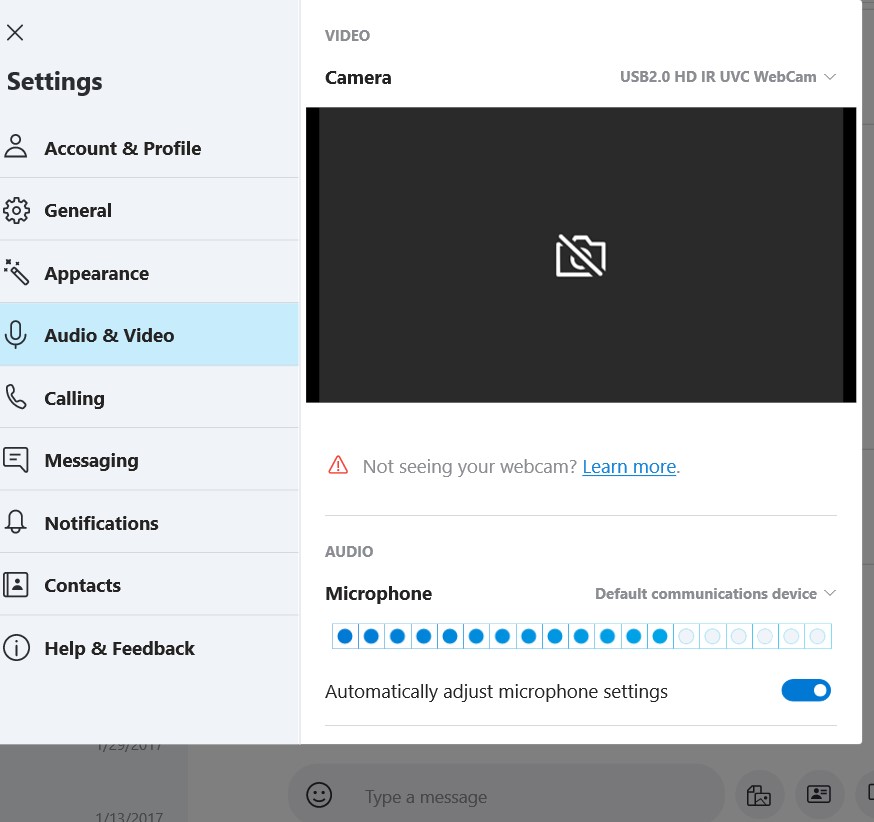Click the Contacts card icon
The width and height of the screenshot is (874, 822).
[x=16, y=585]
